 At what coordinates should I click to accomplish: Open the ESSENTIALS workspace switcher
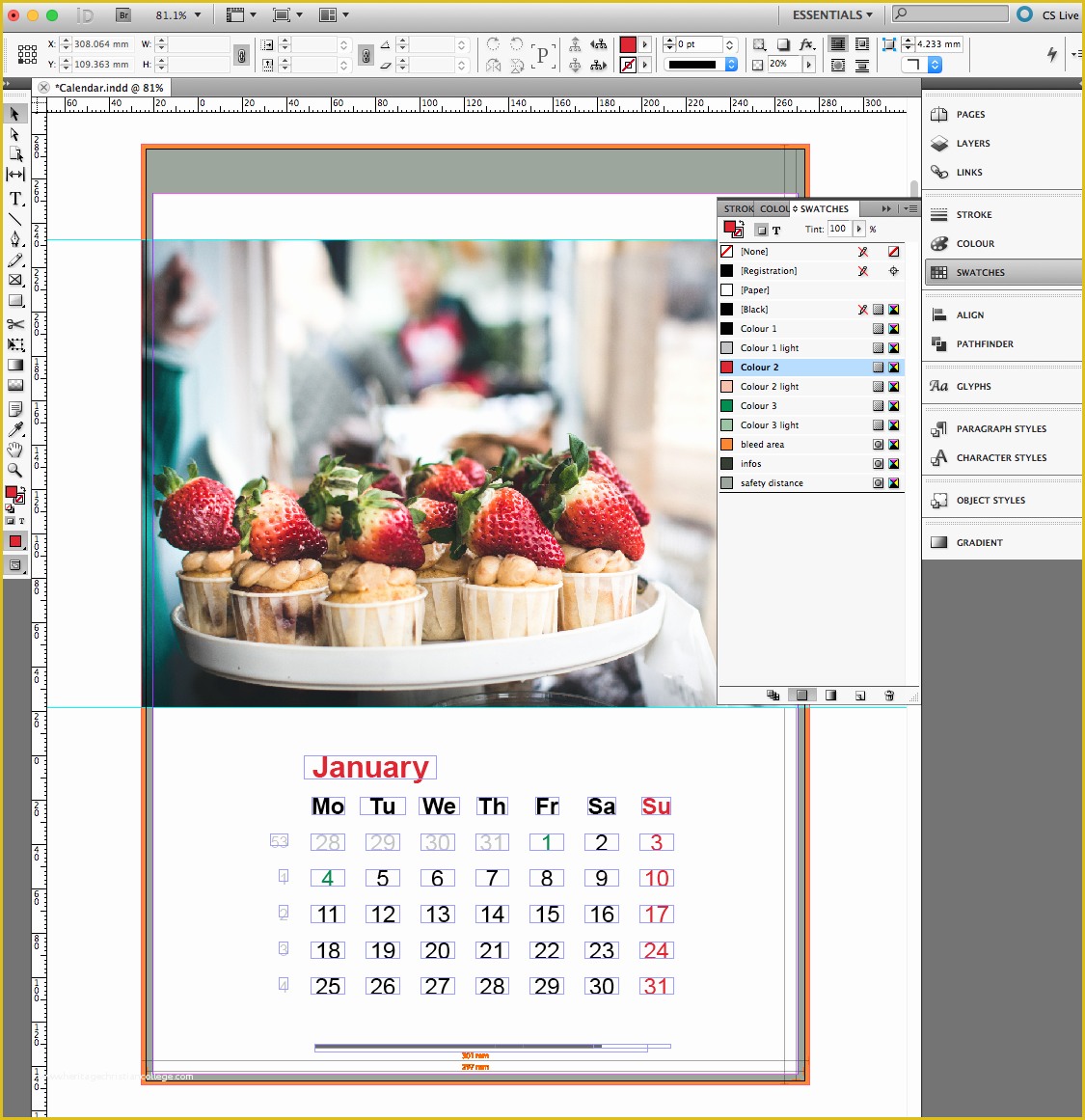[832, 15]
